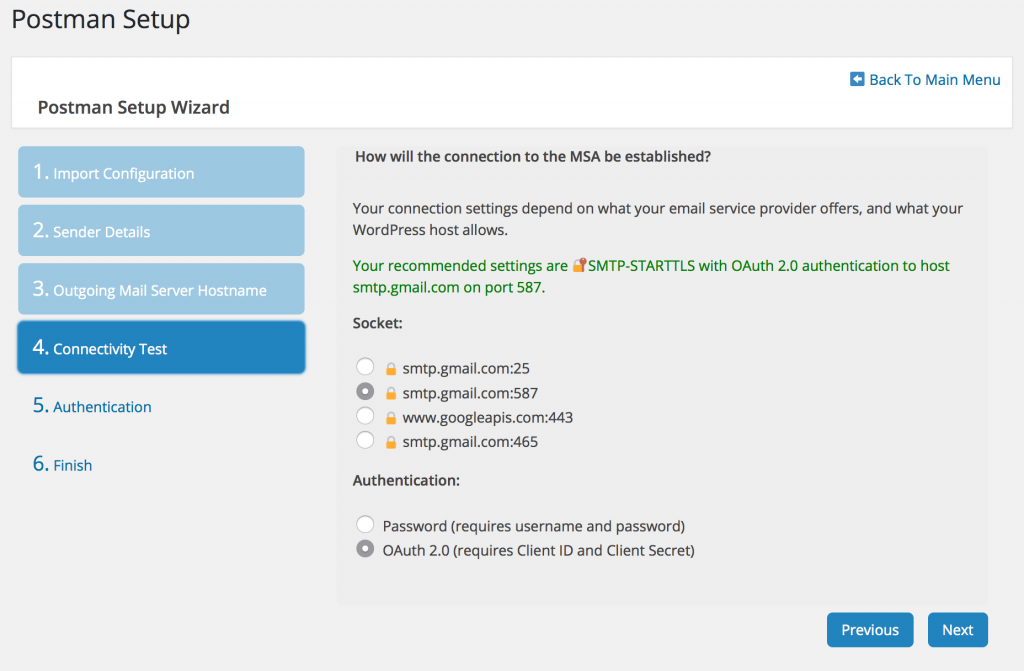The height and width of the screenshot is (671, 1024).
Task: Choose the www.googleapis.com:443 socket option
Action: coord(365,416)
